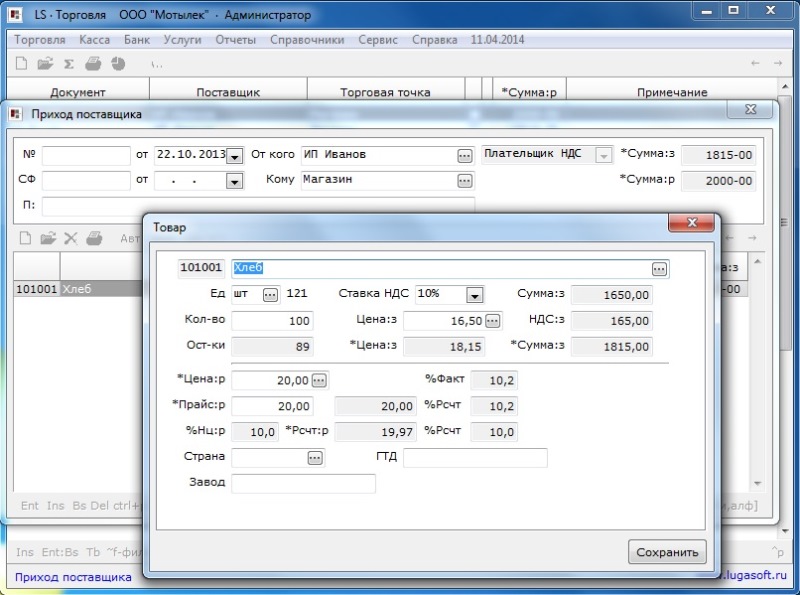800x595 pixels.
Task: Click the СФ number input field
Action: [x=86, y=181]
